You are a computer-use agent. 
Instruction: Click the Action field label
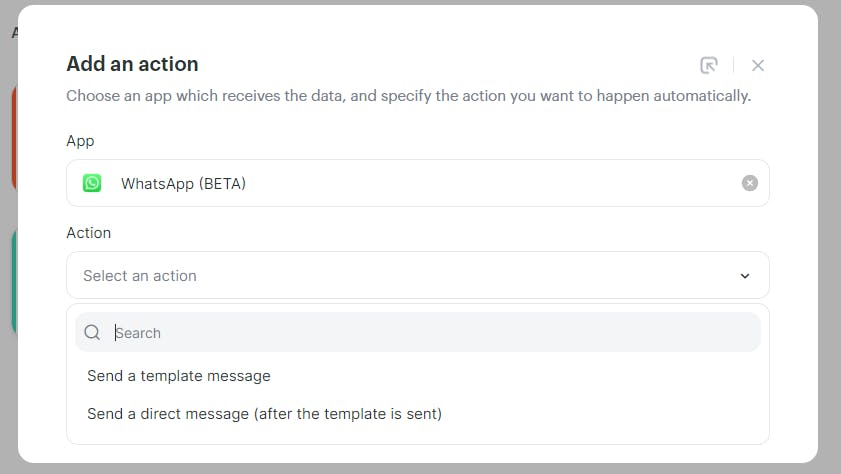[88, 233]
